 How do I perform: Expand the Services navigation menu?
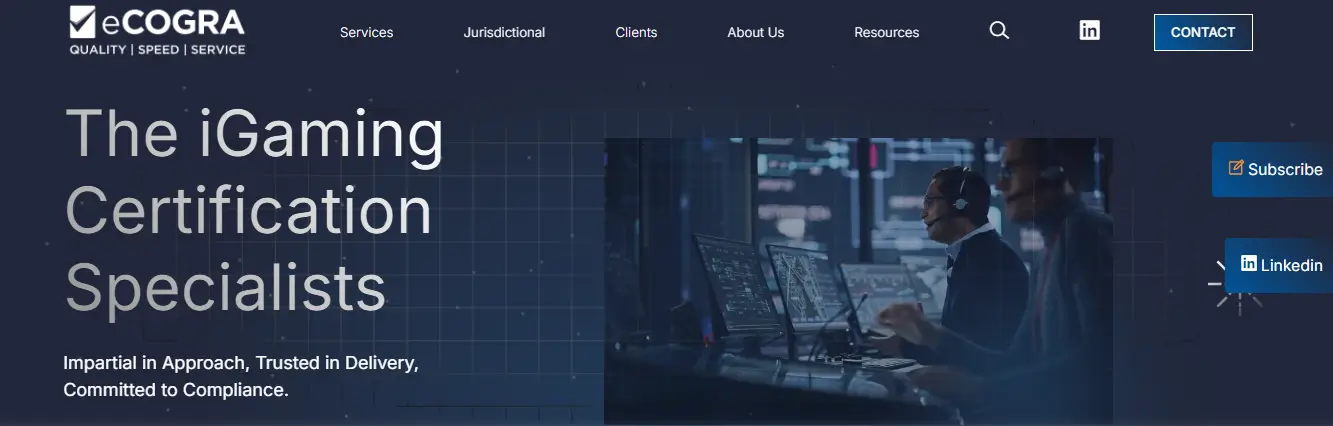[366, 32]
